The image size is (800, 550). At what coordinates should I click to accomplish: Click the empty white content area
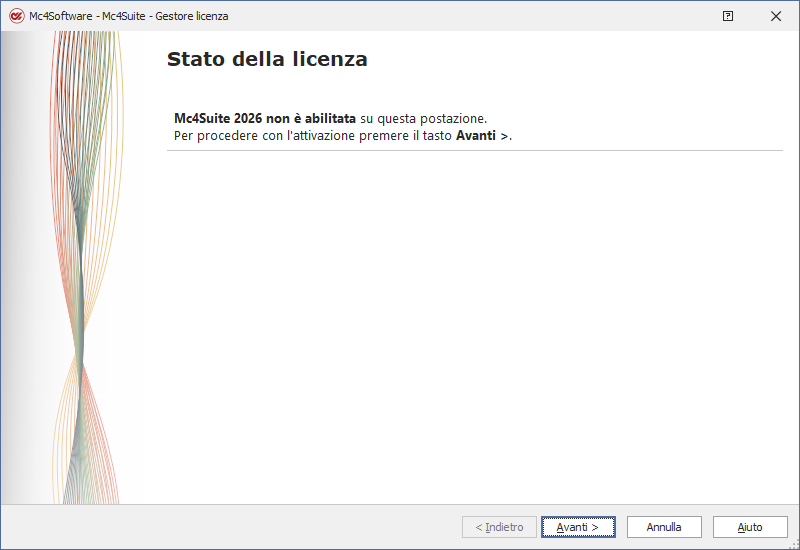point(470,330)
